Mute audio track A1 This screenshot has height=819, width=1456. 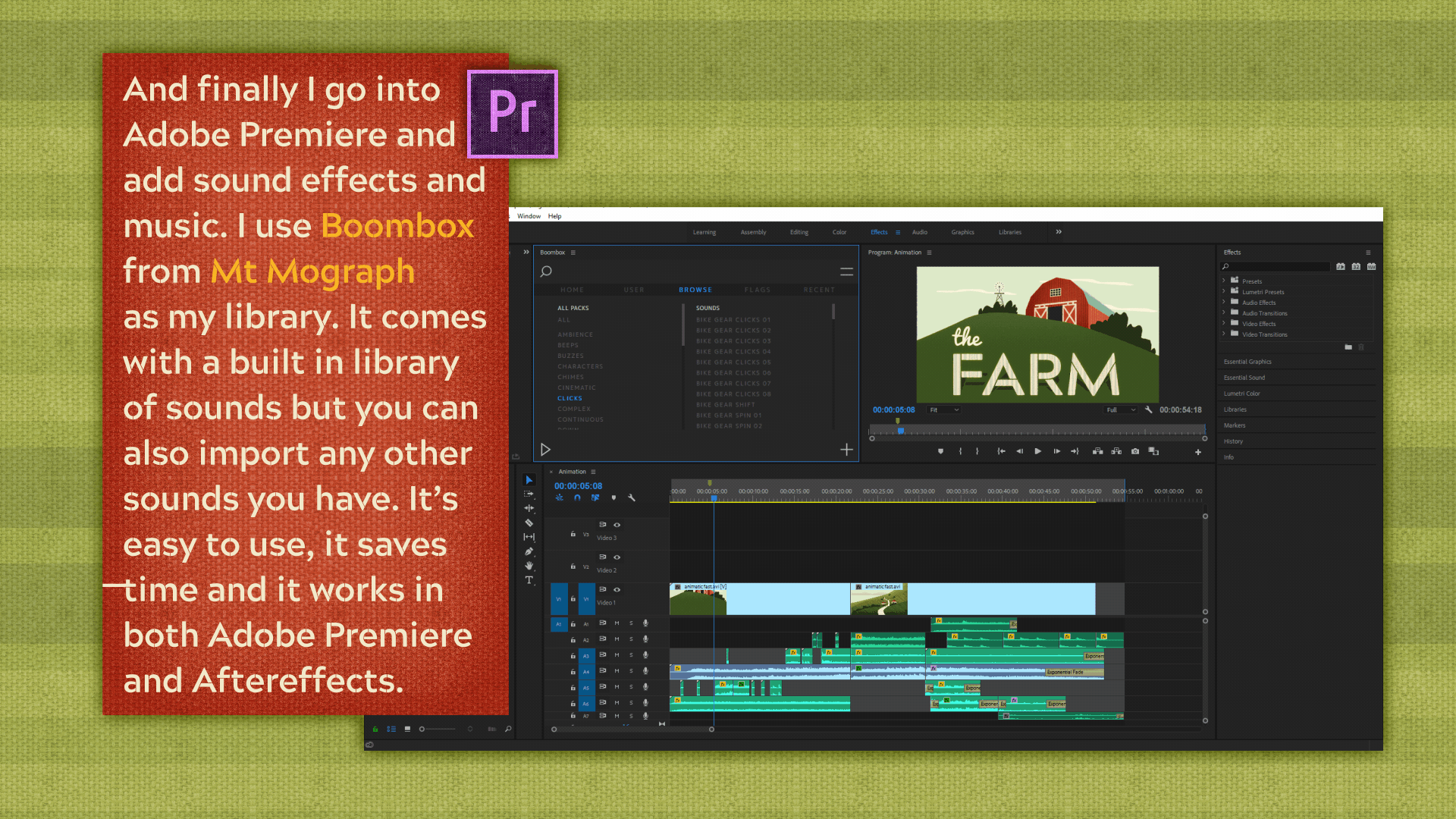(x=617, y=623)
